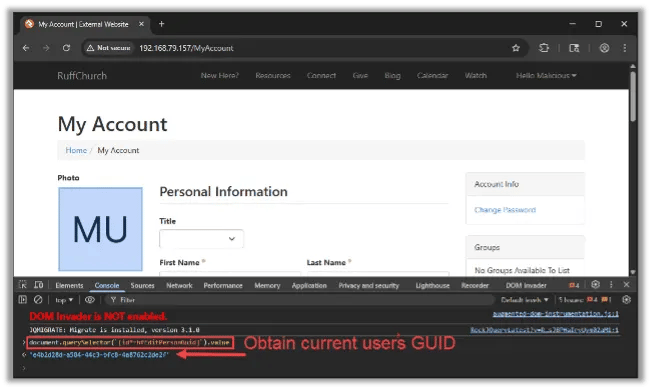This screenshot has height=390, width=652.
Task: Open DevTools settings gear
Action: pos(595,284)
